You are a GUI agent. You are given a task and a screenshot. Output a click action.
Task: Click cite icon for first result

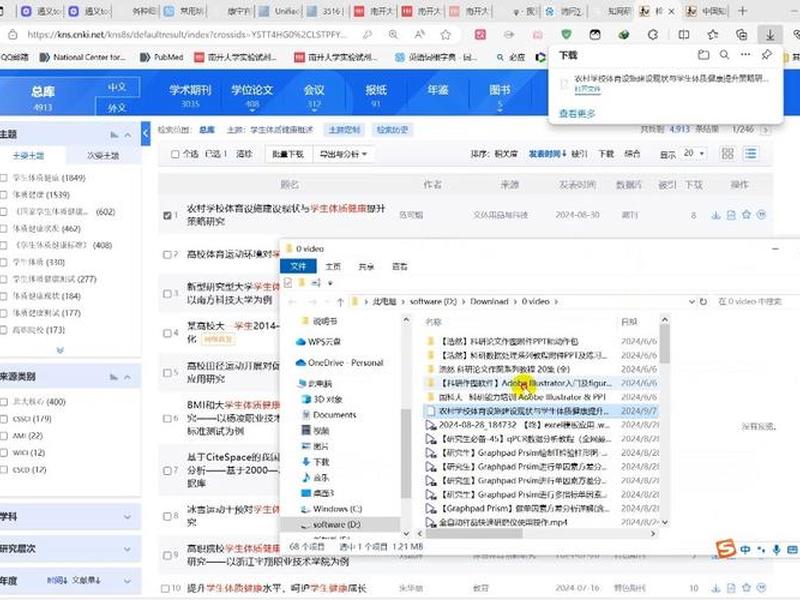(x=762, y=215)
